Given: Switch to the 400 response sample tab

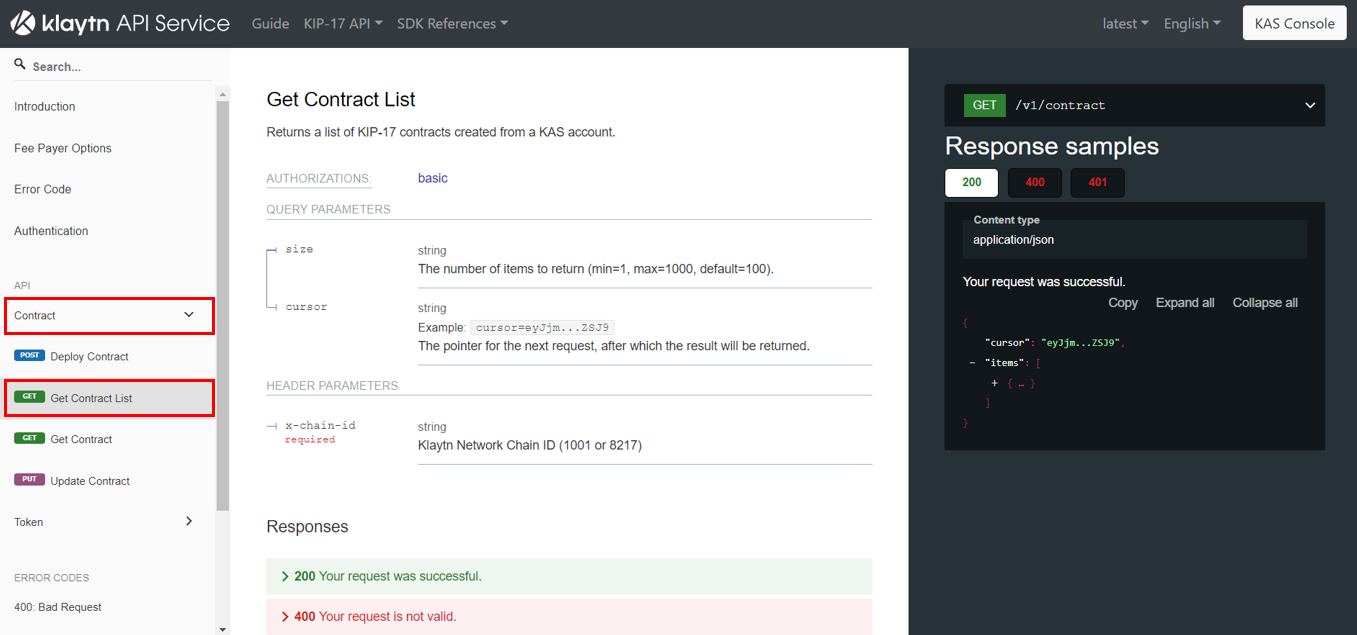Looking at the screenshot, I should point(1035,182).
